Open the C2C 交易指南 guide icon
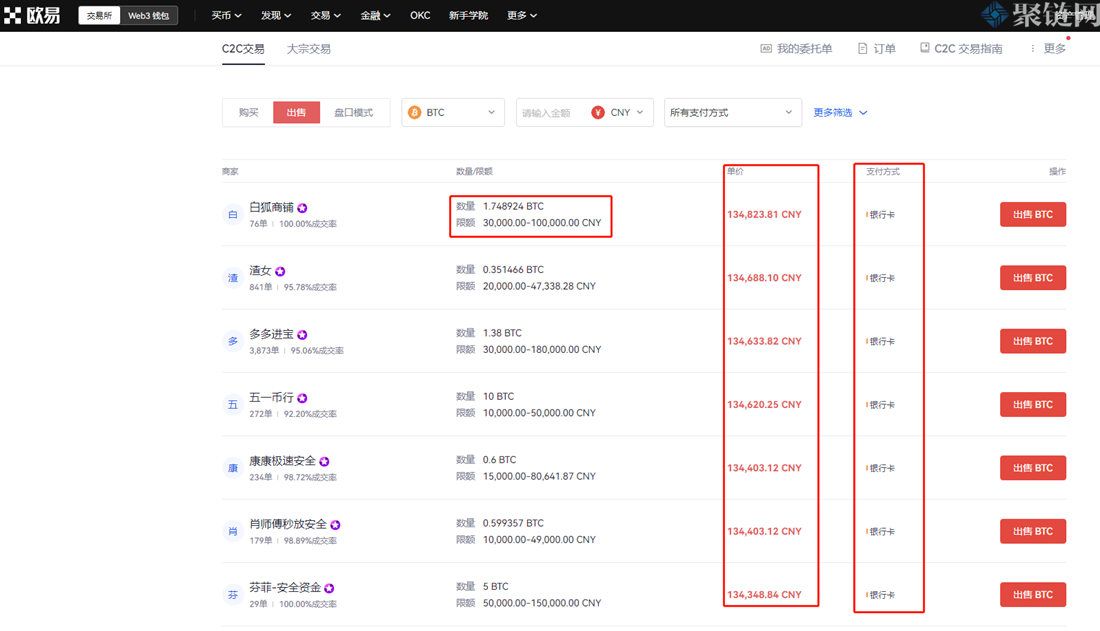The image size is (1100, 631). pos(925,48)
